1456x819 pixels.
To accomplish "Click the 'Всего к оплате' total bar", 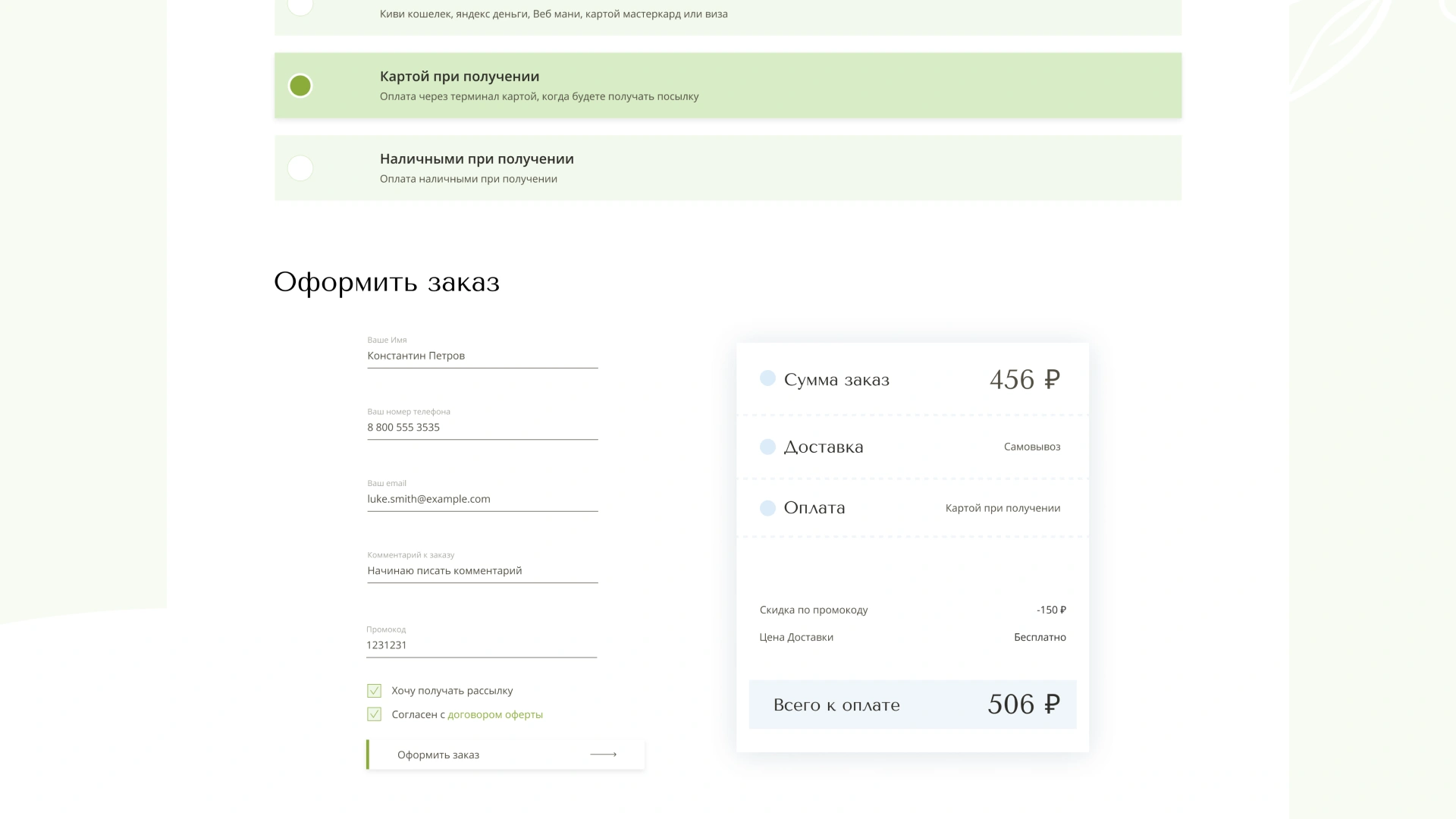I will pyautogui.click(x=912, y=704).
